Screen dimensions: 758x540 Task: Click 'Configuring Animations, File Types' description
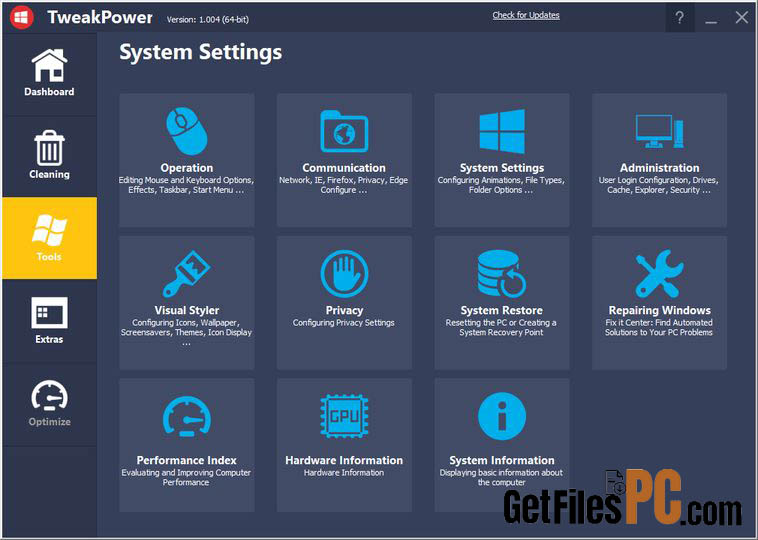(501, 180)
